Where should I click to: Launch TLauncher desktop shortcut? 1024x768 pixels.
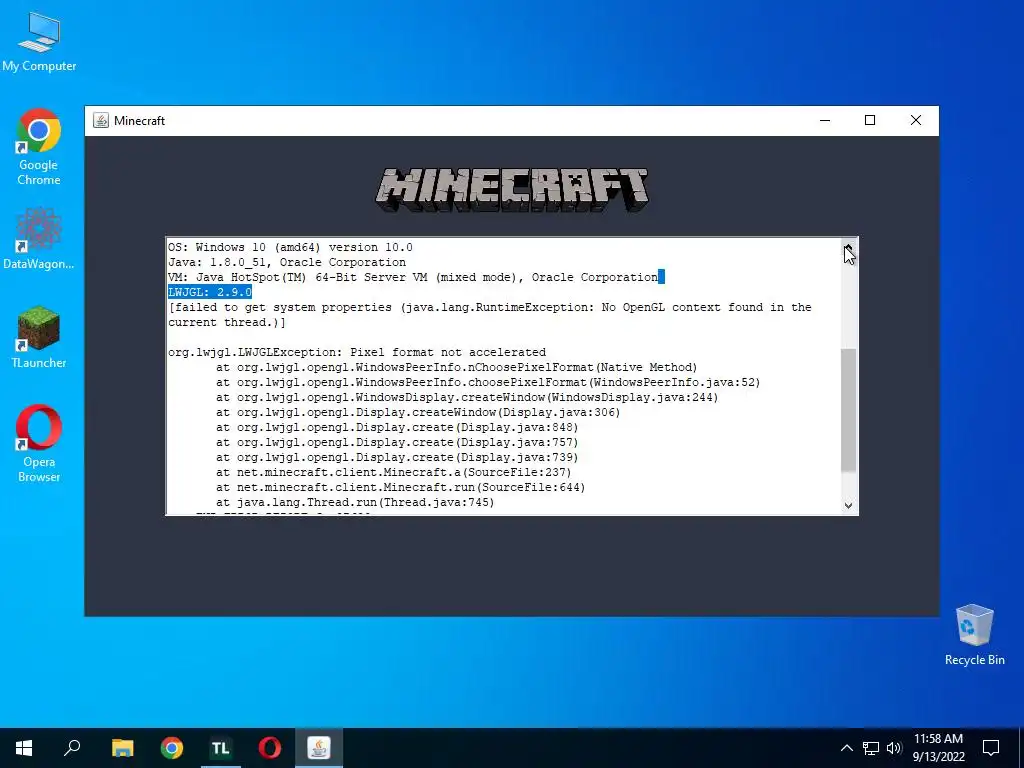point(39,338)
